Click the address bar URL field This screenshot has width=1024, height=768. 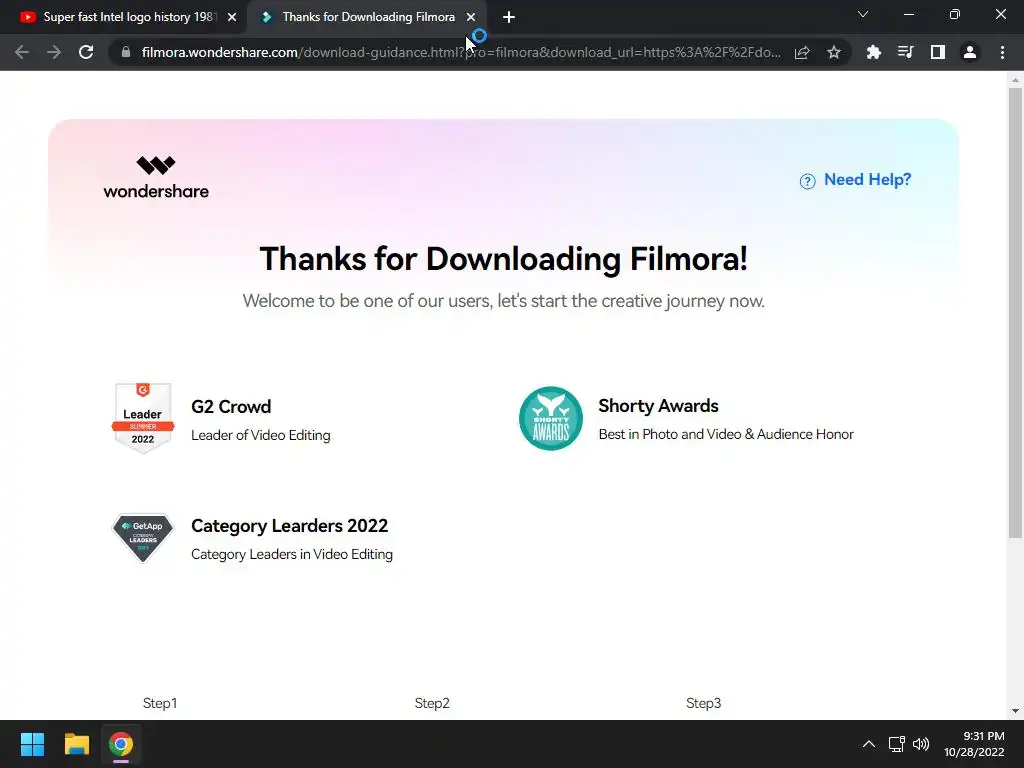pos(460,52)
